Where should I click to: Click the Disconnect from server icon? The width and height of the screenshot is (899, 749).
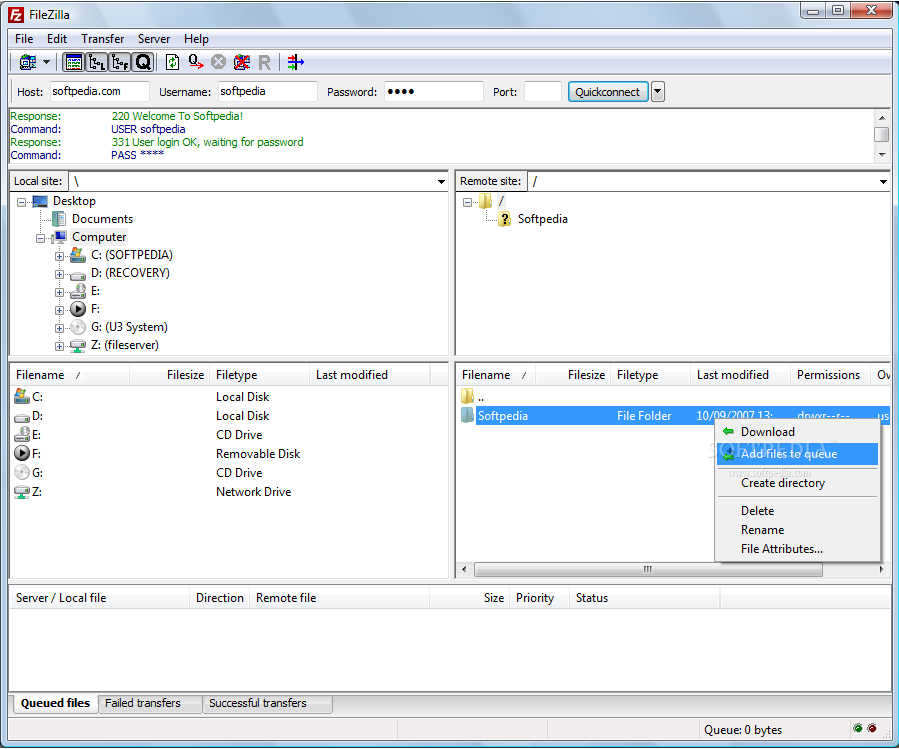[241, 62]
